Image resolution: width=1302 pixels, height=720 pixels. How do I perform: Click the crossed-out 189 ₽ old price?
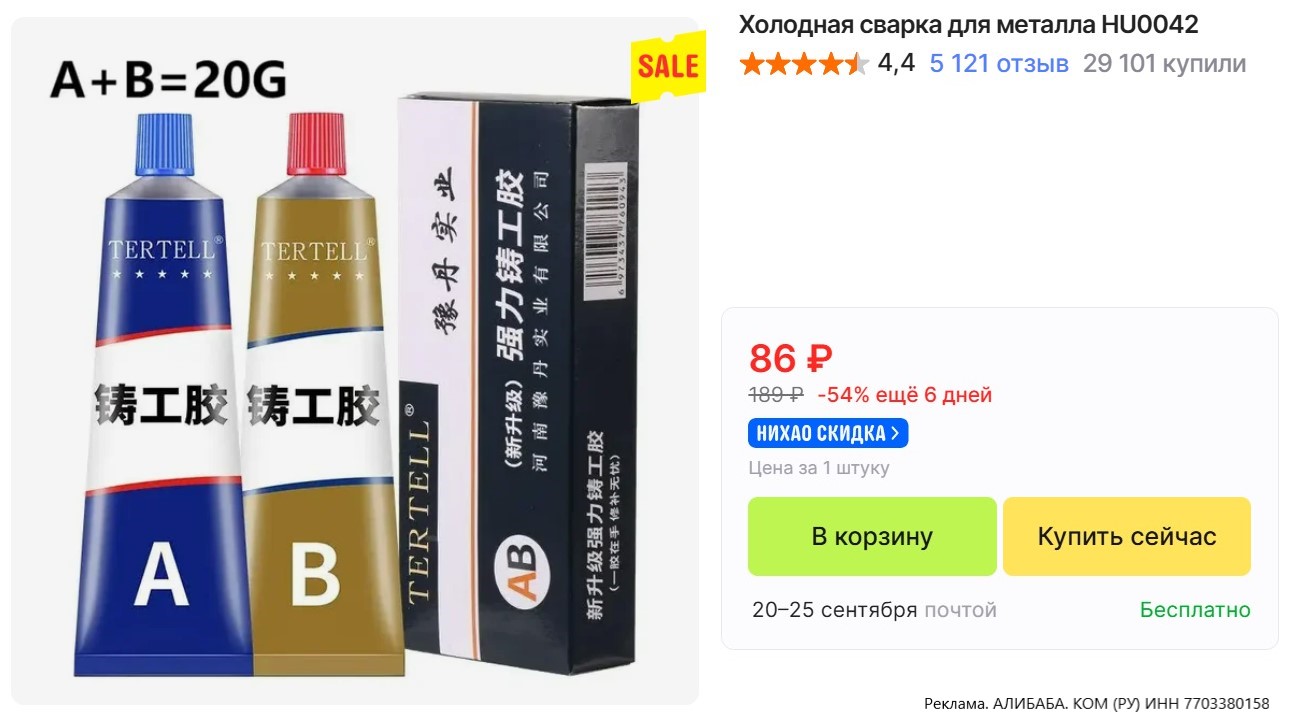(776, 394)
